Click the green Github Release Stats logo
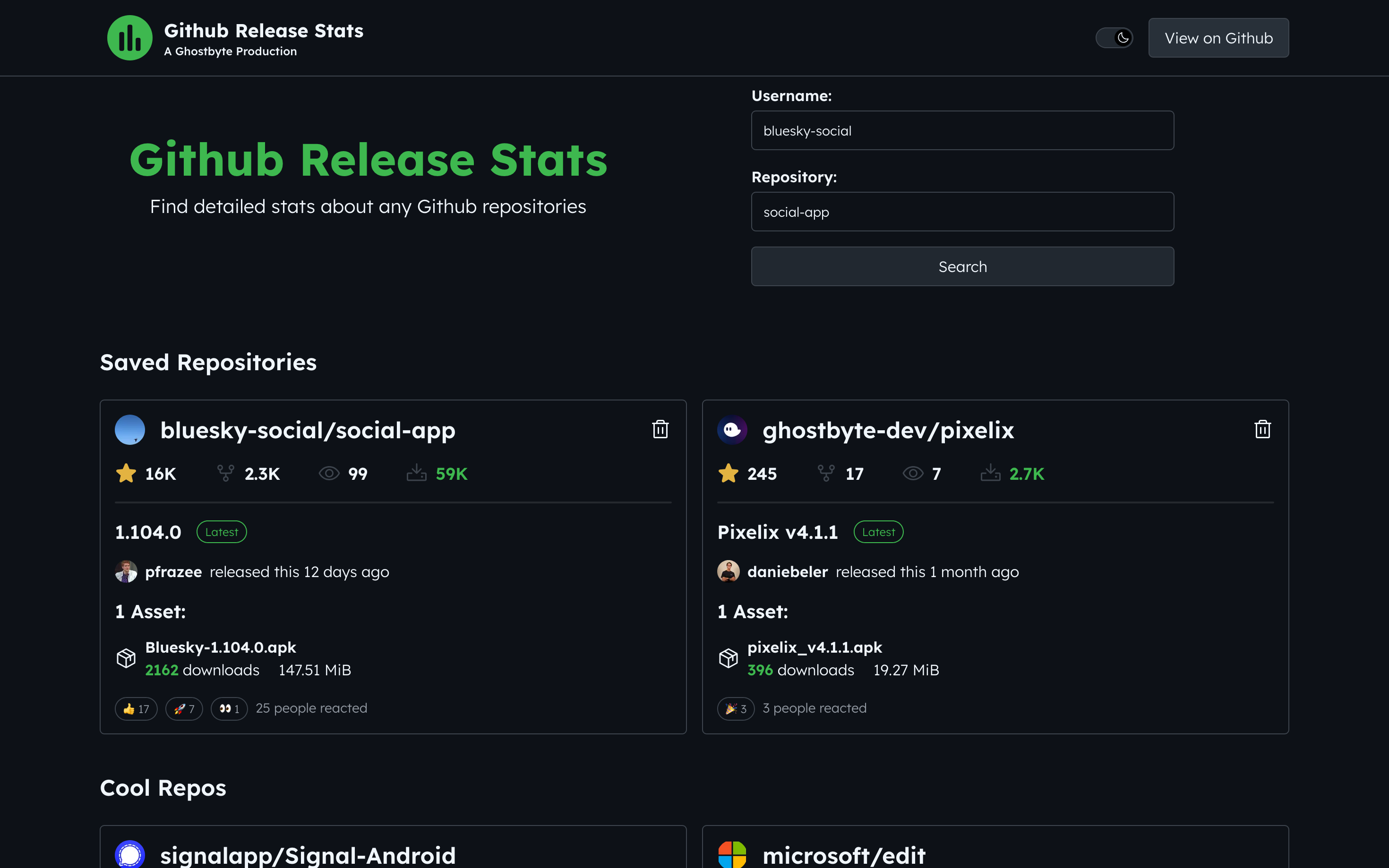The image size is (1389, 868). click(x=130, y=38)
